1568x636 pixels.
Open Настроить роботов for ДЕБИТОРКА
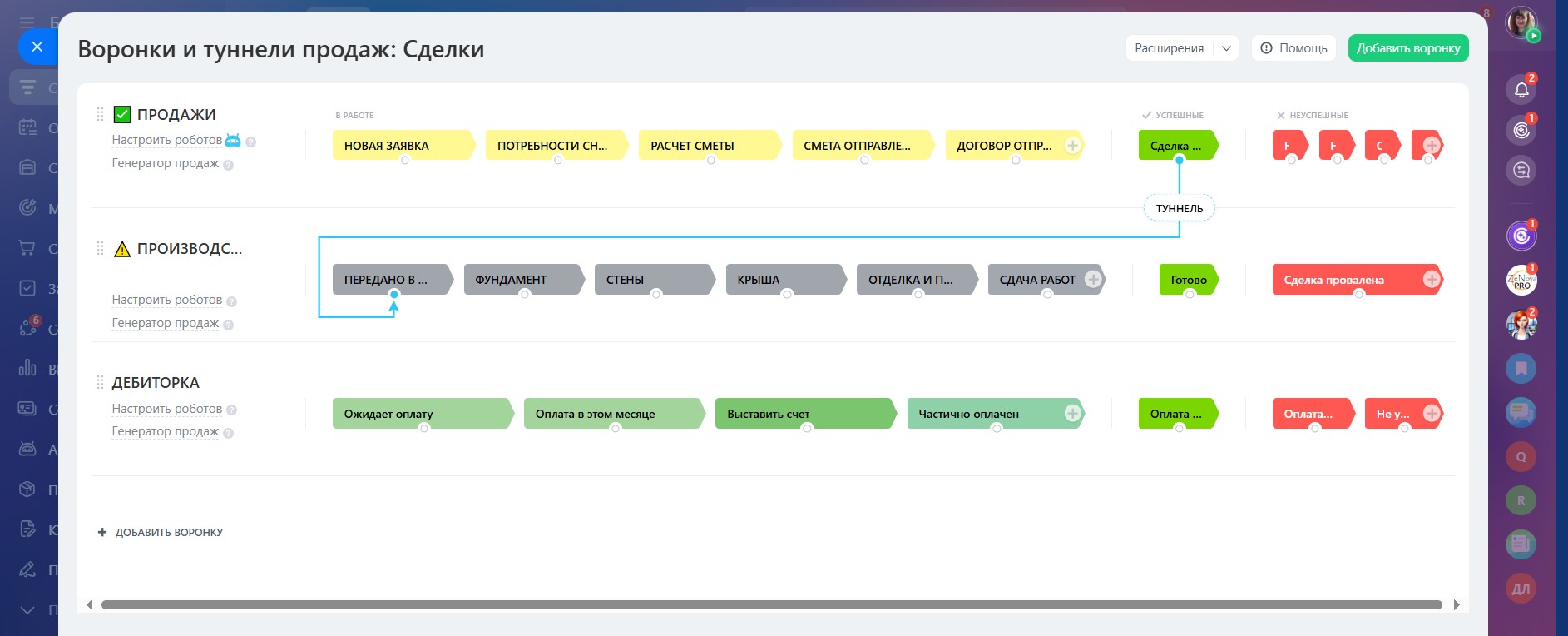pyautogui.click(x=167, y=409)
